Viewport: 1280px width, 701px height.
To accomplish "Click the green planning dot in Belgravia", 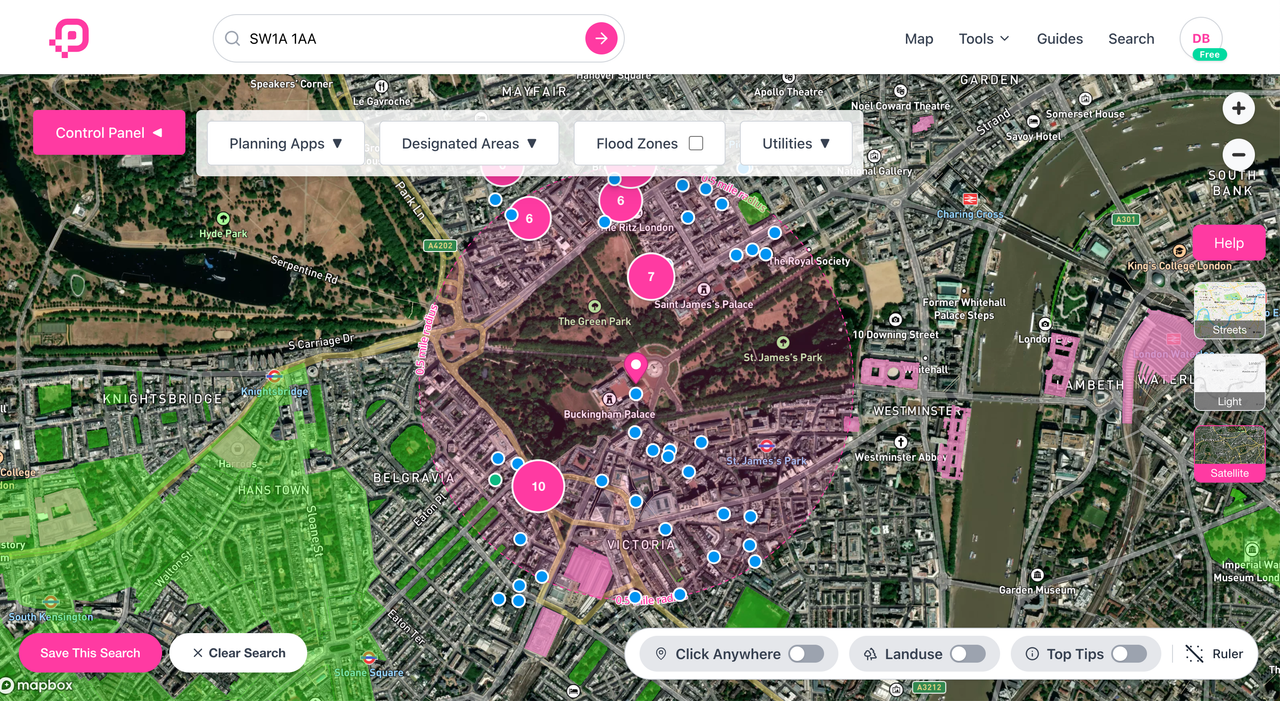I will click(x=494, y=480).
